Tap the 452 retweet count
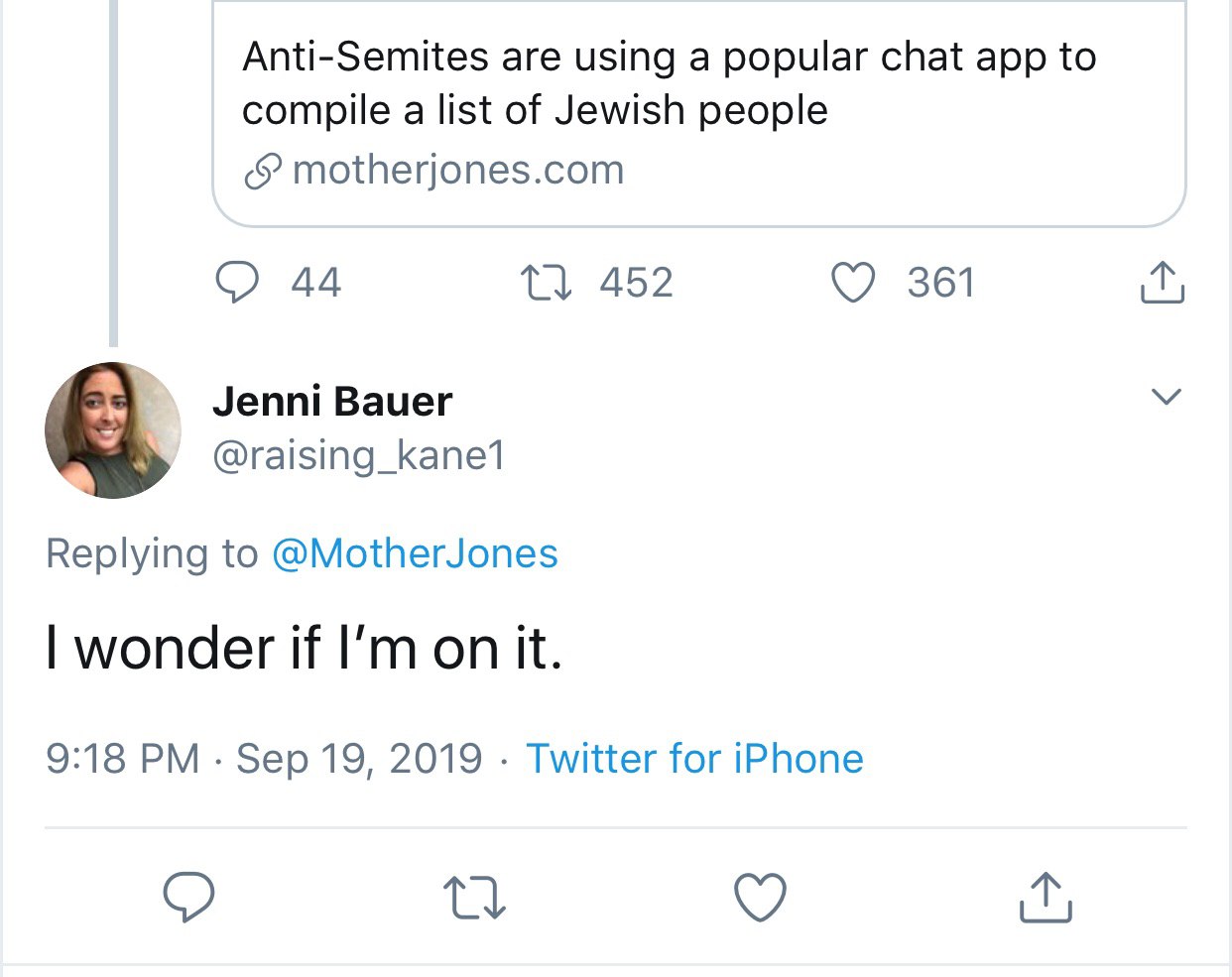The width and height of the screenshot is (1232, 977). pyautogui.click(x=636, y=283)
